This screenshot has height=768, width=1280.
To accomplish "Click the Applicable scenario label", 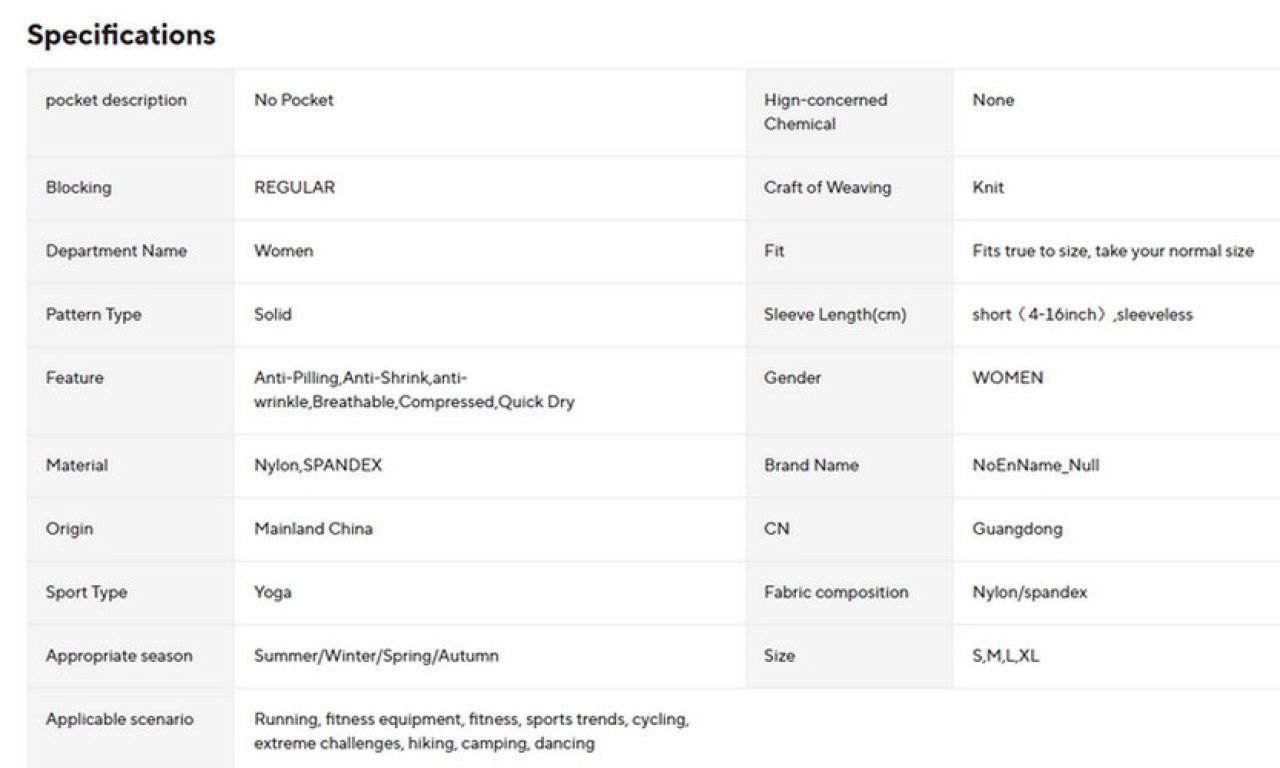I will 120,719.
